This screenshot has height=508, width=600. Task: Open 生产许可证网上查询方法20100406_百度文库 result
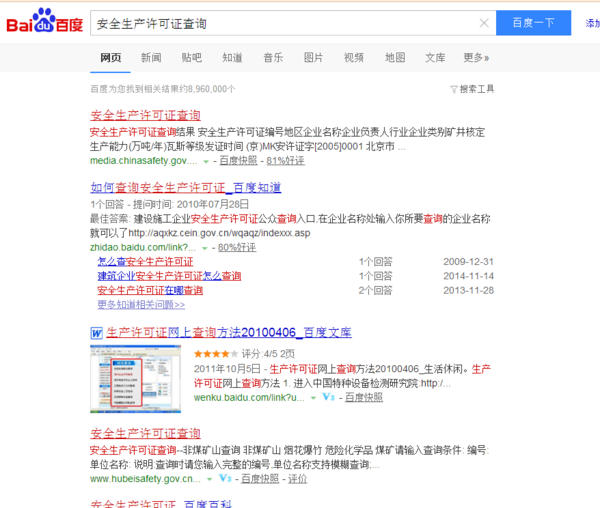229,332
